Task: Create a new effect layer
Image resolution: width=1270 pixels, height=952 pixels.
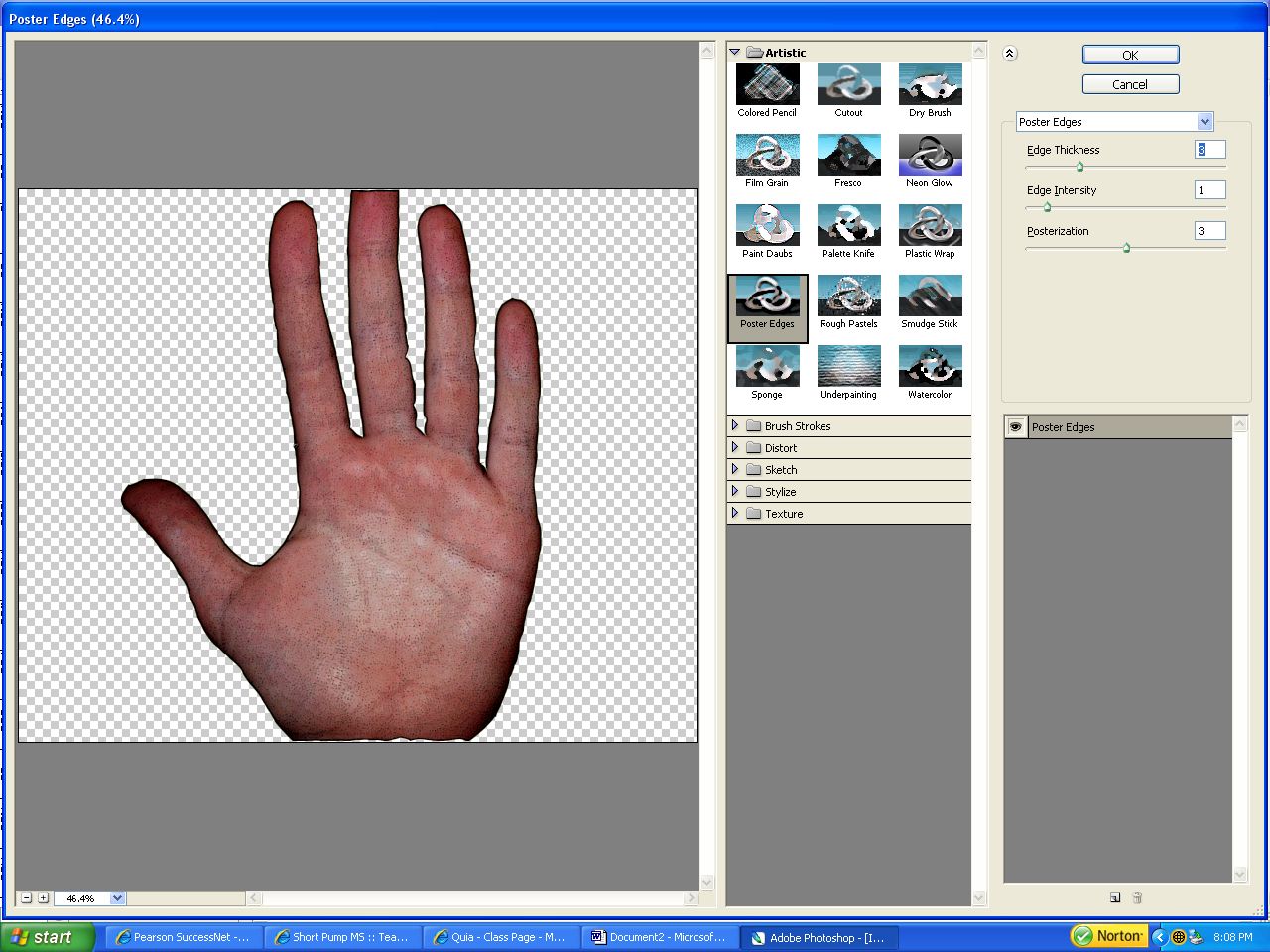Action: 1115,897
